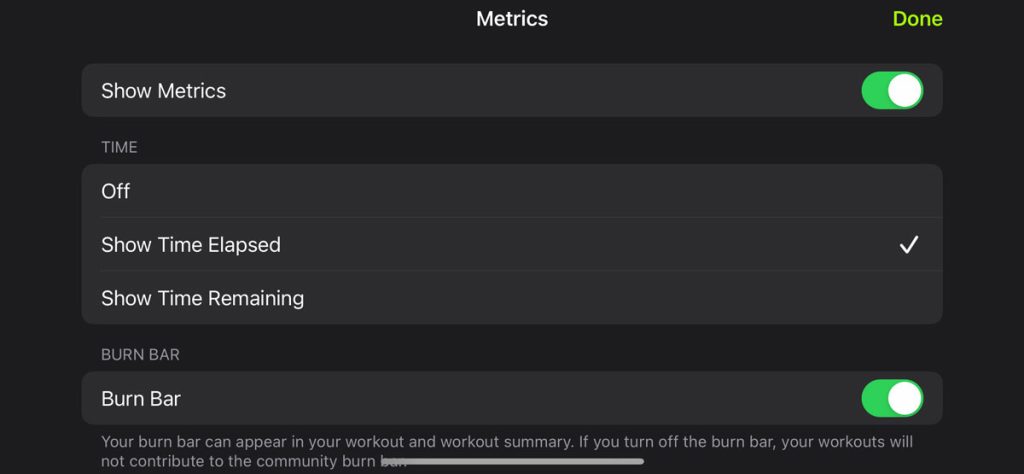Click empty right side of Show Time Remaining row
The image size is (1024, 474).
[700, 298]
